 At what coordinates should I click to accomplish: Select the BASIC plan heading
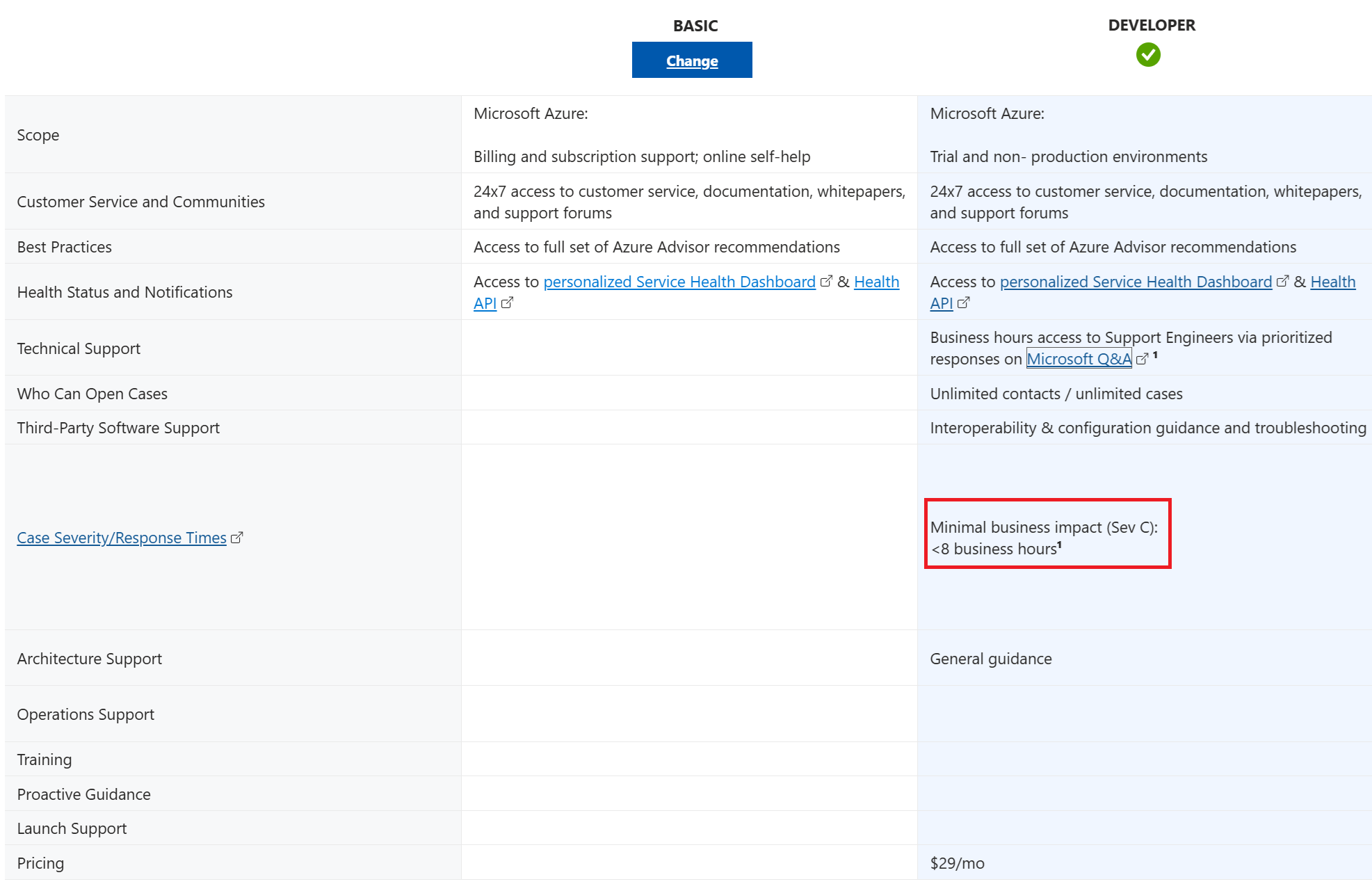[695, 26]
